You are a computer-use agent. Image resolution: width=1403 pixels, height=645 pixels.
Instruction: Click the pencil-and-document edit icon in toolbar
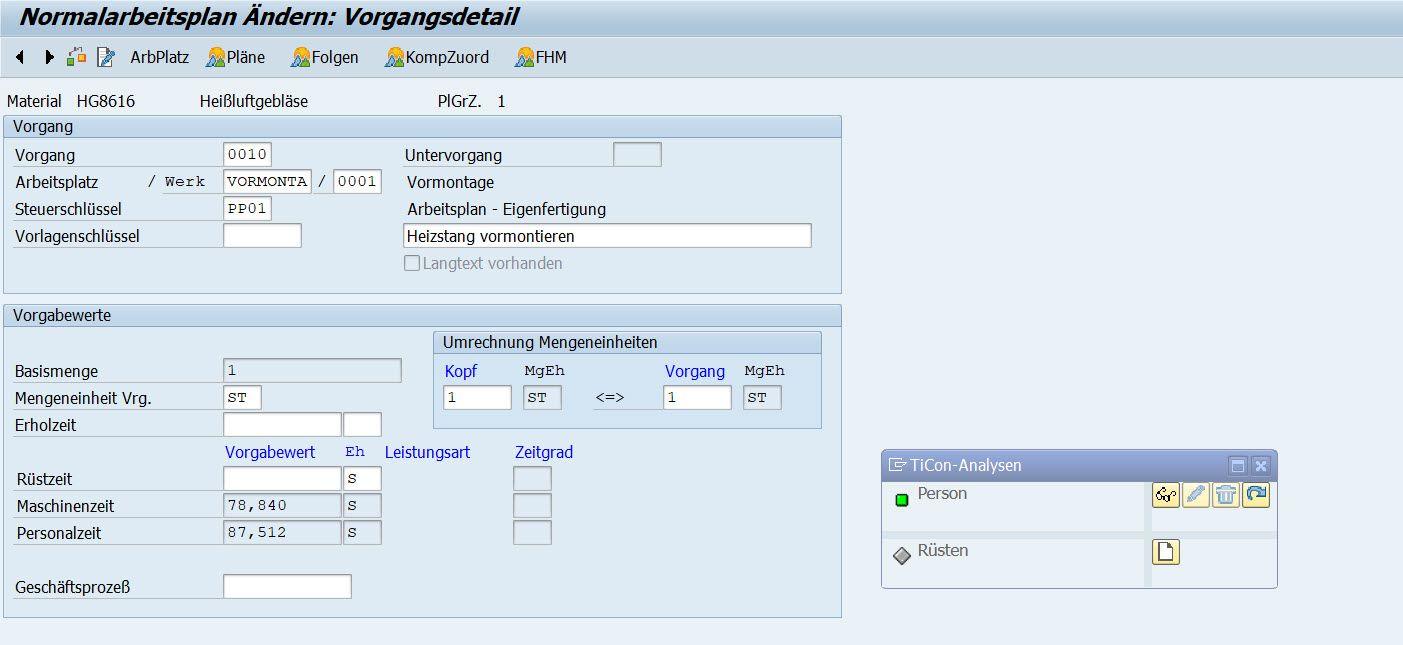tap(105, 58)
